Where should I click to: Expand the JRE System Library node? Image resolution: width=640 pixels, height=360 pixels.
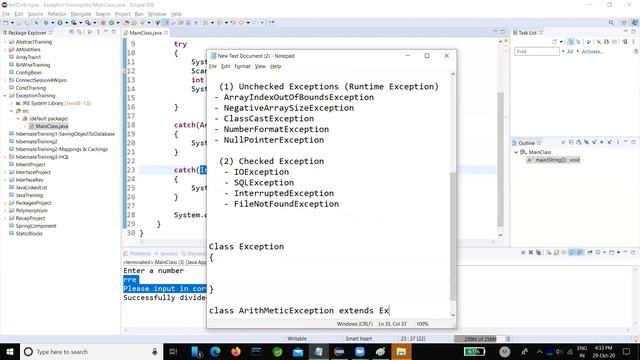(11, 103)
